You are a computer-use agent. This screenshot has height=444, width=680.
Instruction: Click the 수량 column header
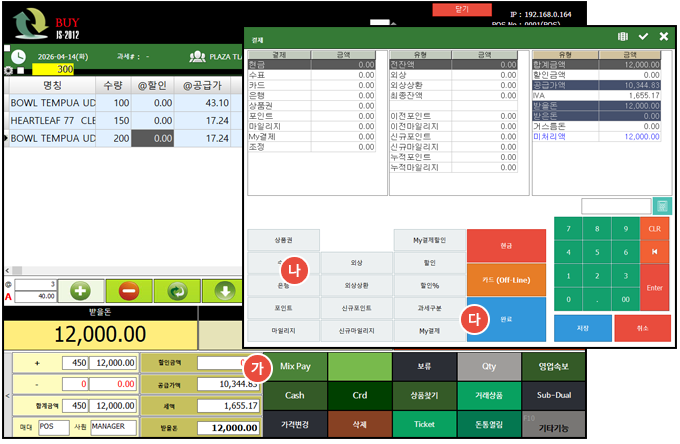(x=113, y=85)
